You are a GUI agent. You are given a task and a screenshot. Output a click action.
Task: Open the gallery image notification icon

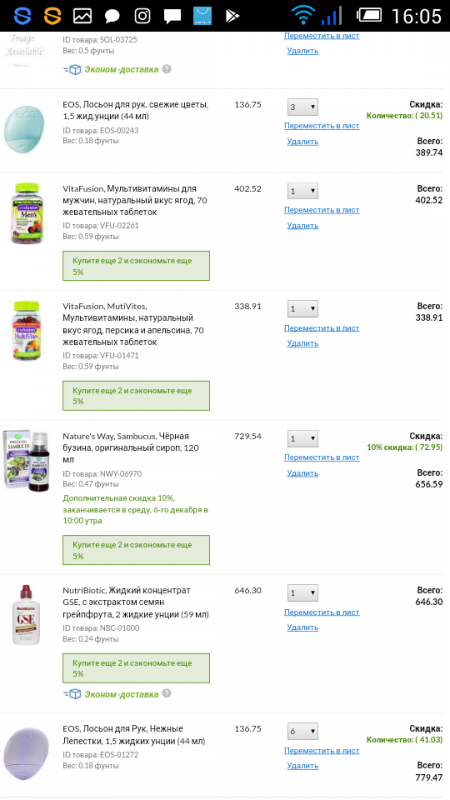(x=82, y=16)
